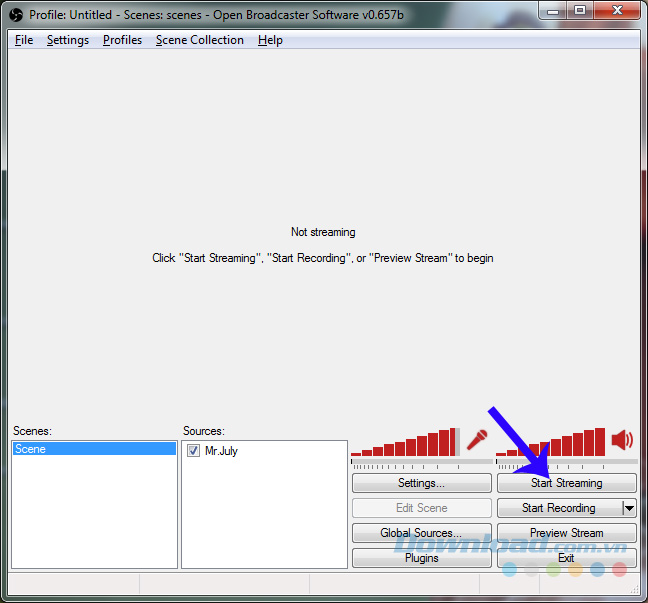
Task: Open Global Sources... dialog
Action: 422,533
